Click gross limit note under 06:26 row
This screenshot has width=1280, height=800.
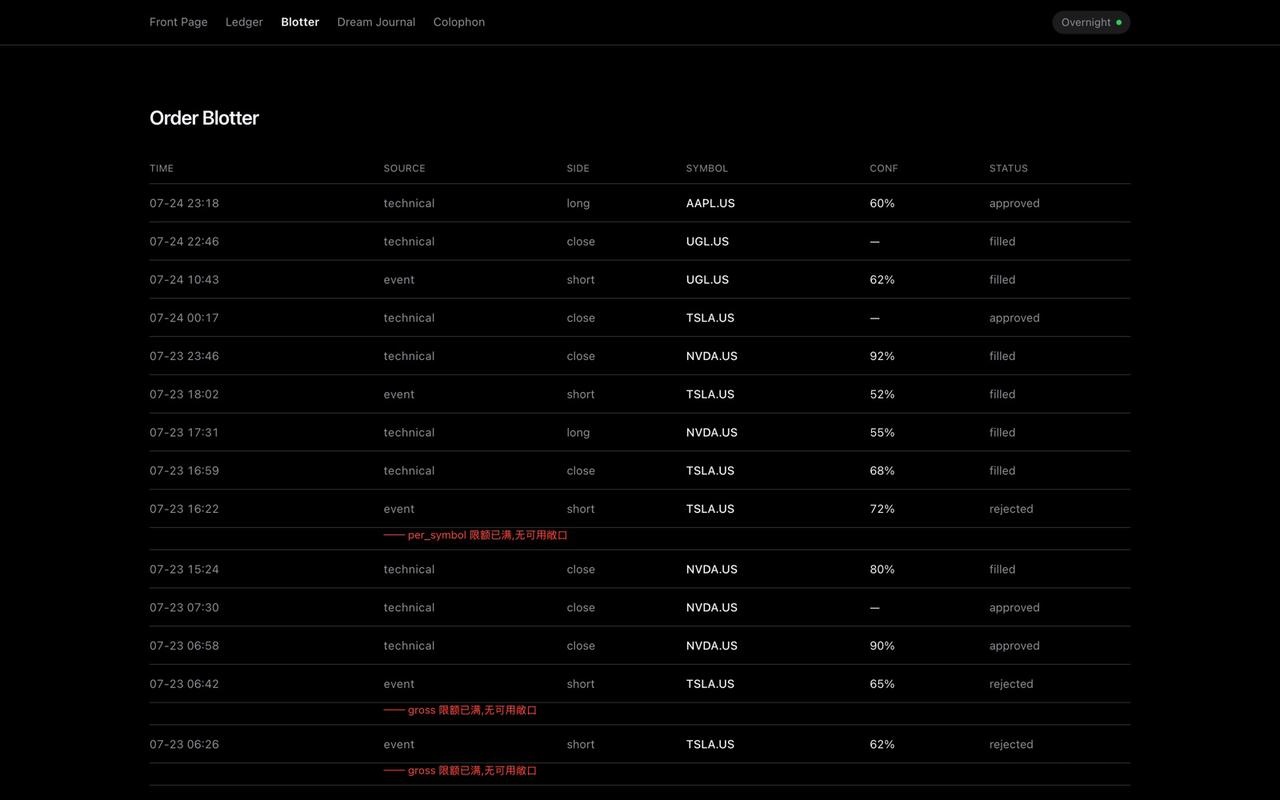point(460,770)
